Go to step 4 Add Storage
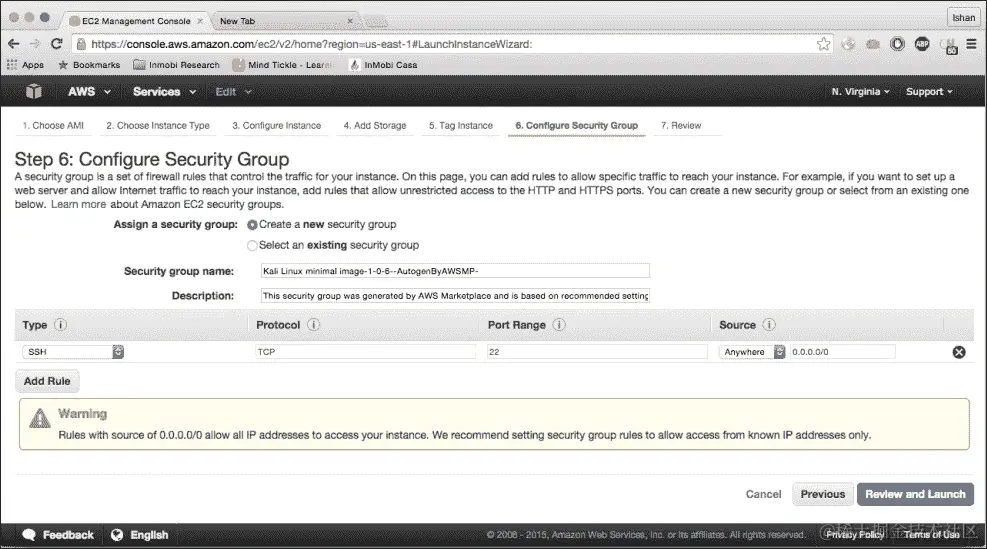 pos(375,125)
